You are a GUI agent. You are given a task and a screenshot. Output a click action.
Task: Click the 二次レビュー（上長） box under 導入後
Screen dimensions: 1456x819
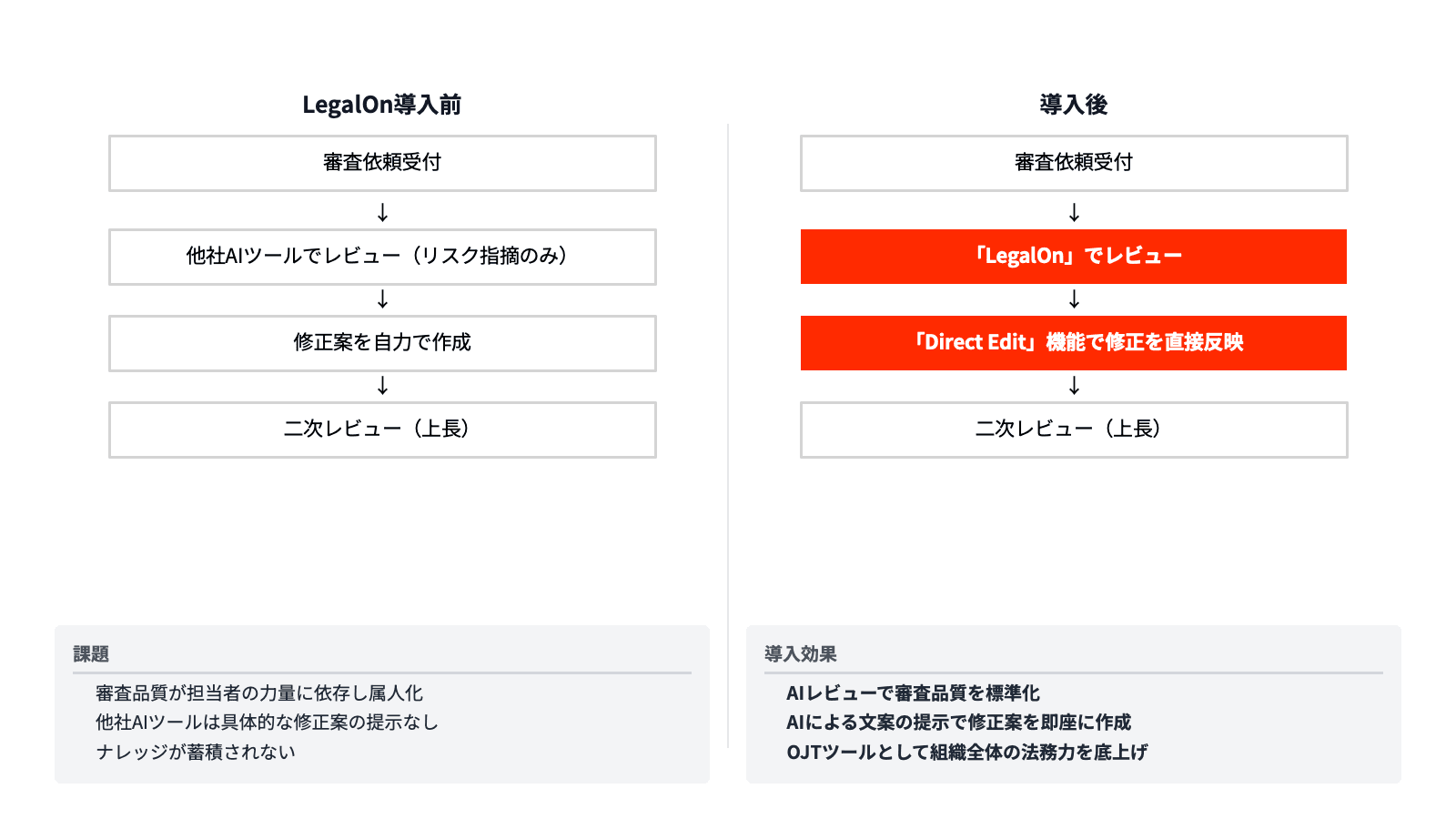[1074, 430]
